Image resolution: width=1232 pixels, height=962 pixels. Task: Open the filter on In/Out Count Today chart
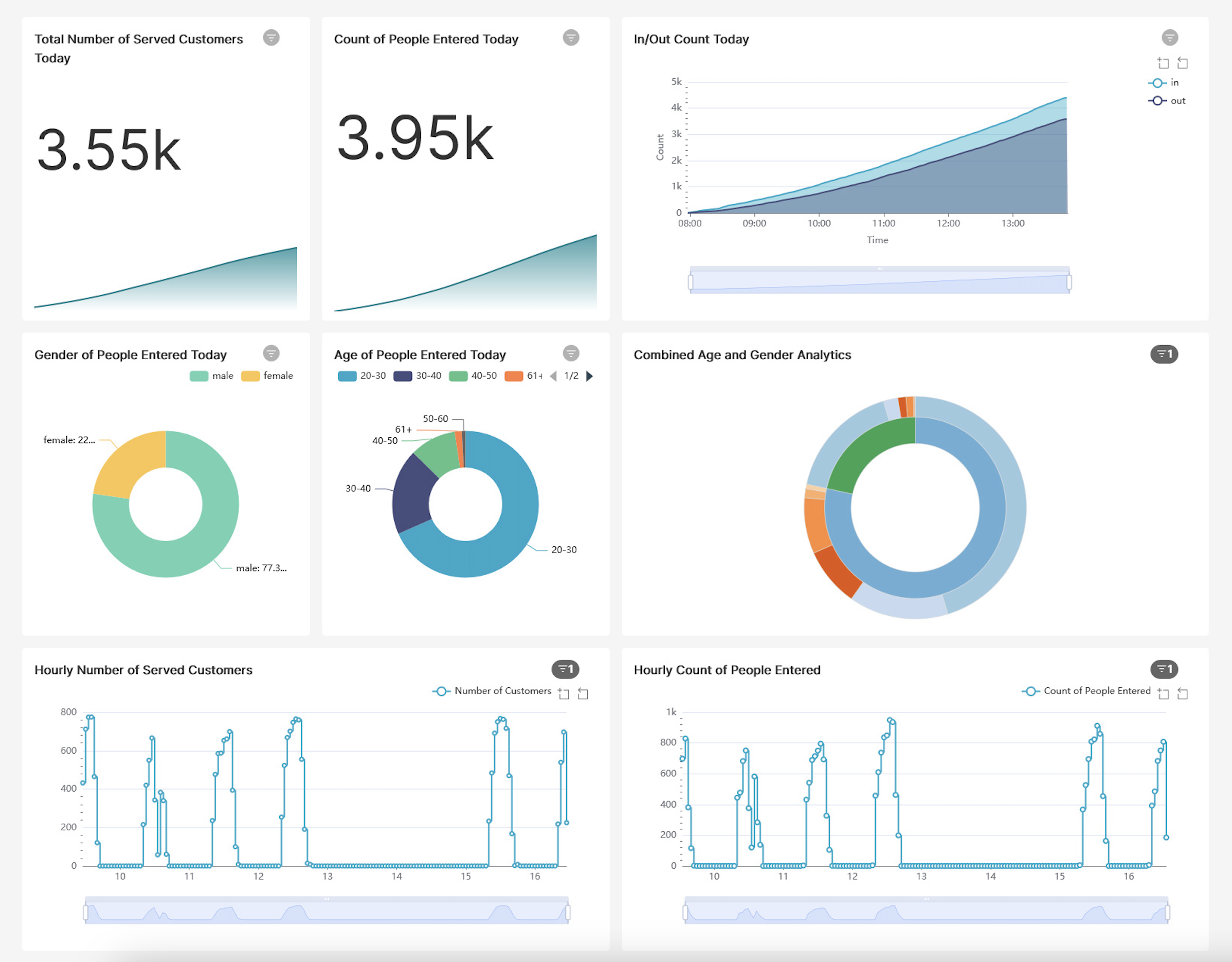pos(1170,38)
